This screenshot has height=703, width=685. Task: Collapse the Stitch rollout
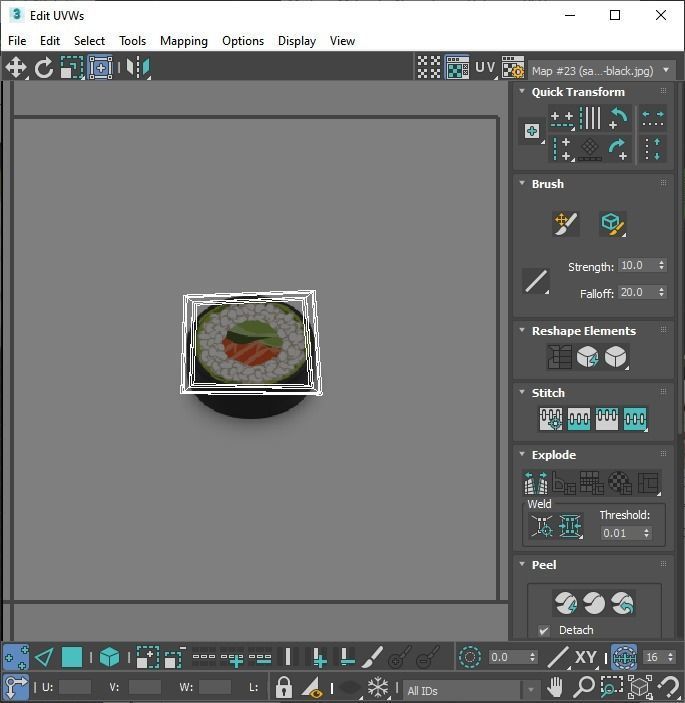522,392
